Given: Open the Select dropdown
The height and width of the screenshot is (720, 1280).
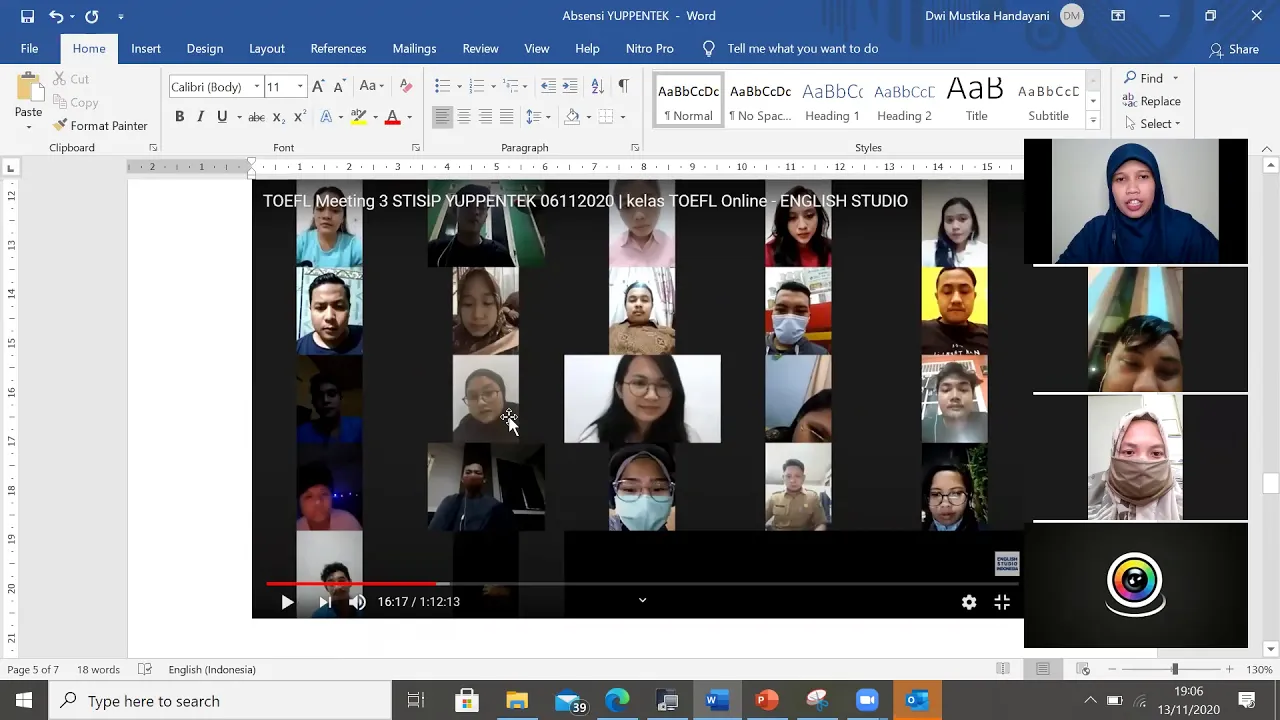Looking at the screenshot, I should click(x=1152, y=124).
